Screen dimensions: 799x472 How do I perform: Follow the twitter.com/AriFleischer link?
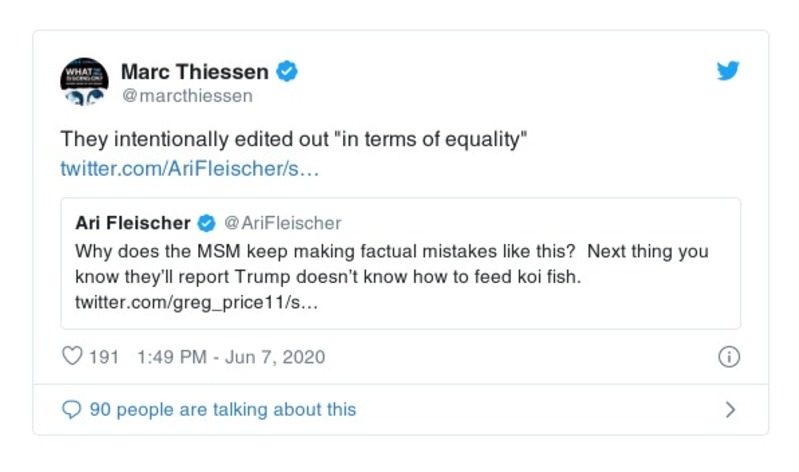[x=190, y=168]
